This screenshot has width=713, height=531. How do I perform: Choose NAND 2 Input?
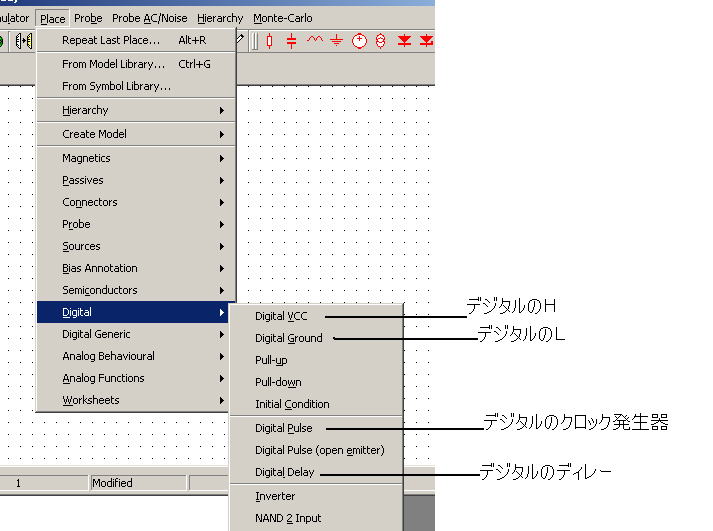316,518
